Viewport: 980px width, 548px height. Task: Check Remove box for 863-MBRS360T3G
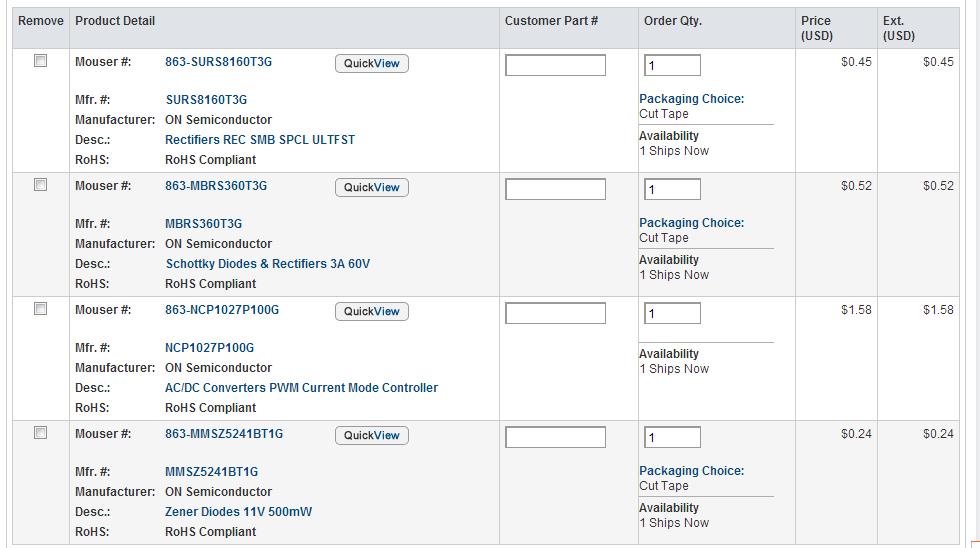pyautogui.click(x=41, y=184)
